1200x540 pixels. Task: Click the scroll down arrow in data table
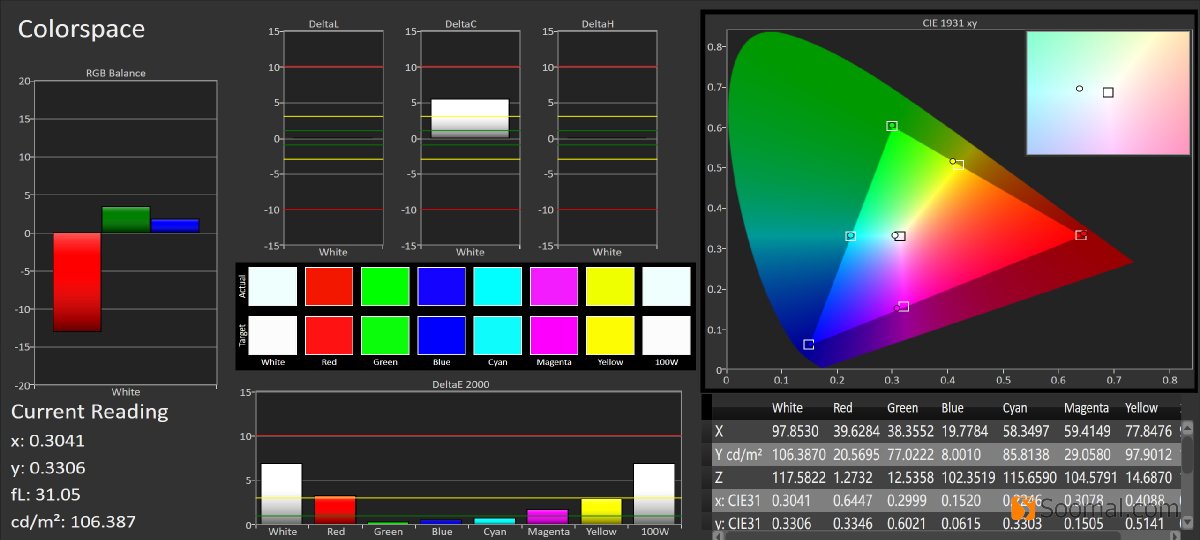point(1188,520)
